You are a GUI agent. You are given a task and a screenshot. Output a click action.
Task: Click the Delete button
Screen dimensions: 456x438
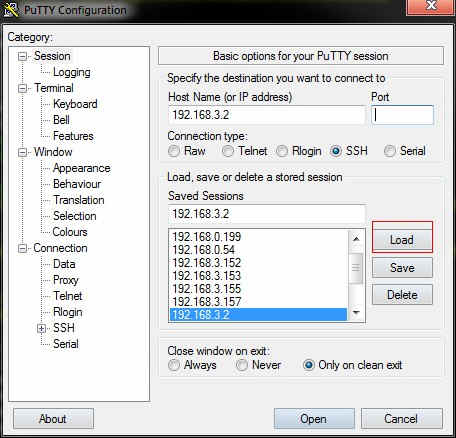point(402,295)
